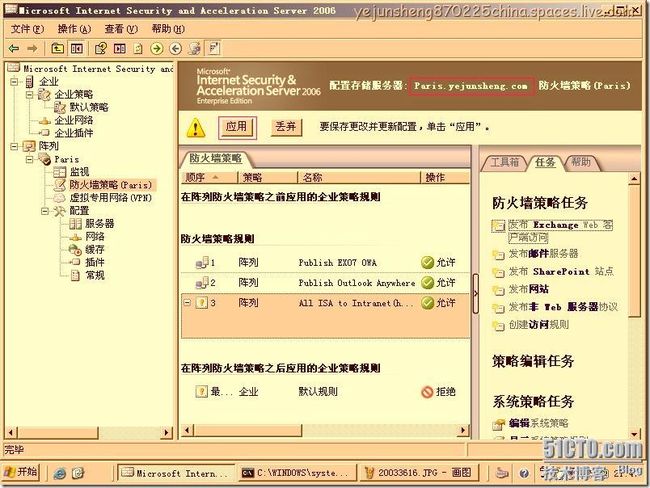Go back with the green left arrow
Image resolution: width=650 pixels, height=488 pixels.
click(14, 49)
